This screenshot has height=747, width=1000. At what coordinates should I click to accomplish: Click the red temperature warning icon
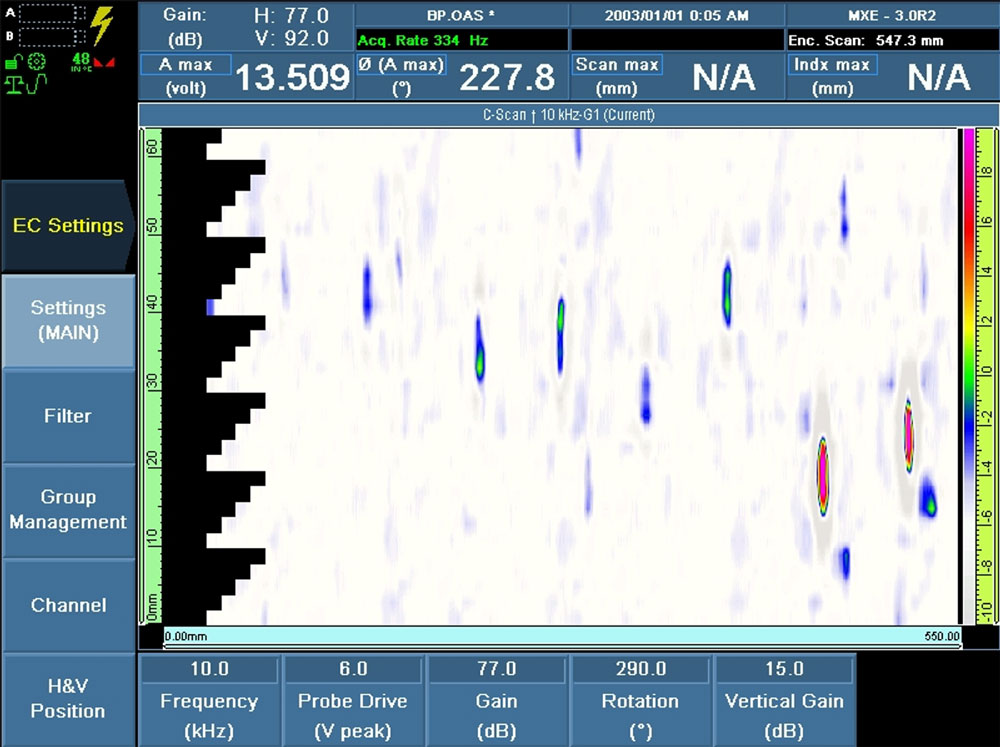click(x=104, y=63)
